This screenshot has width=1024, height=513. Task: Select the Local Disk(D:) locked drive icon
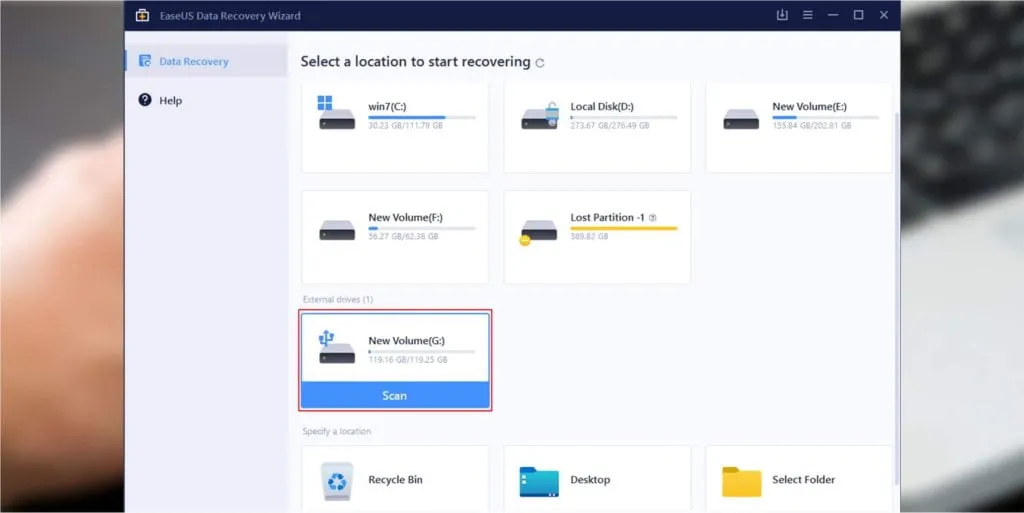(539, 116)
